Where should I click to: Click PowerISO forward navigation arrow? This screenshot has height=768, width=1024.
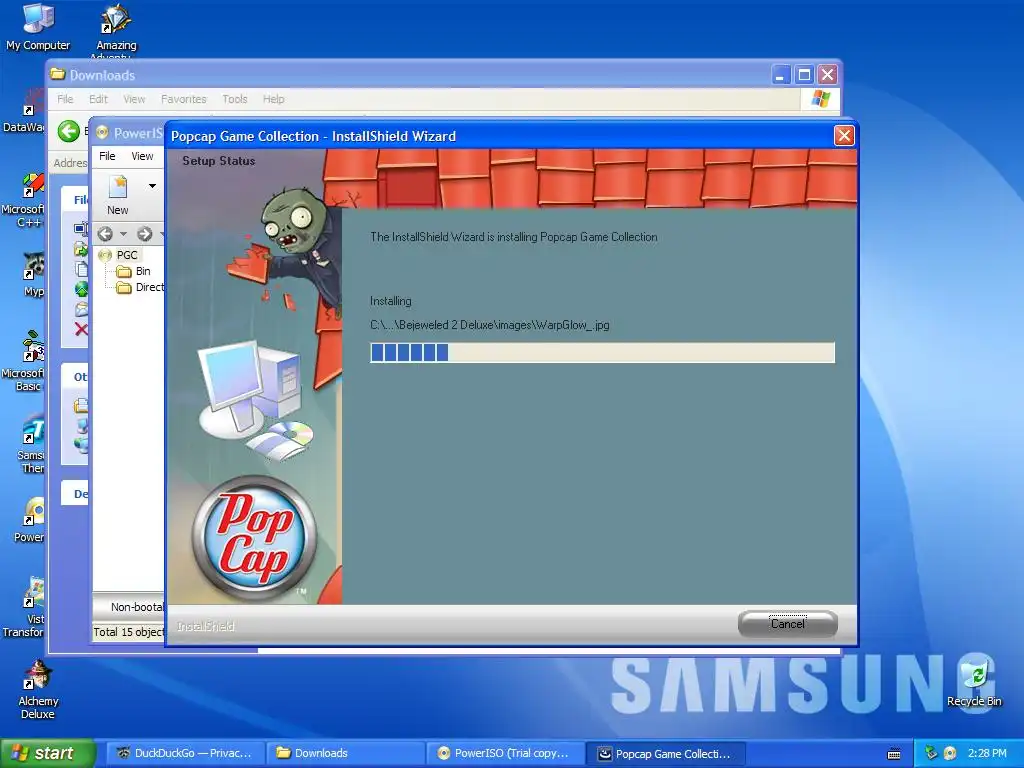coord(144,234)
